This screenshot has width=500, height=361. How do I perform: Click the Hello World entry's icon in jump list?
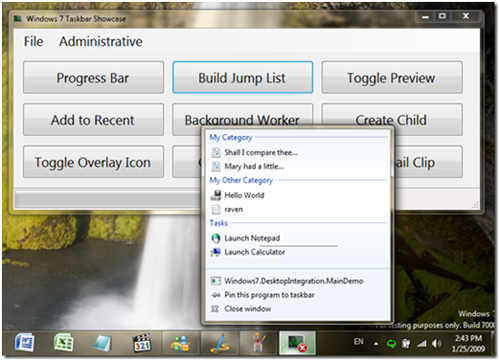pyautogui.click(x=216, y=195)
